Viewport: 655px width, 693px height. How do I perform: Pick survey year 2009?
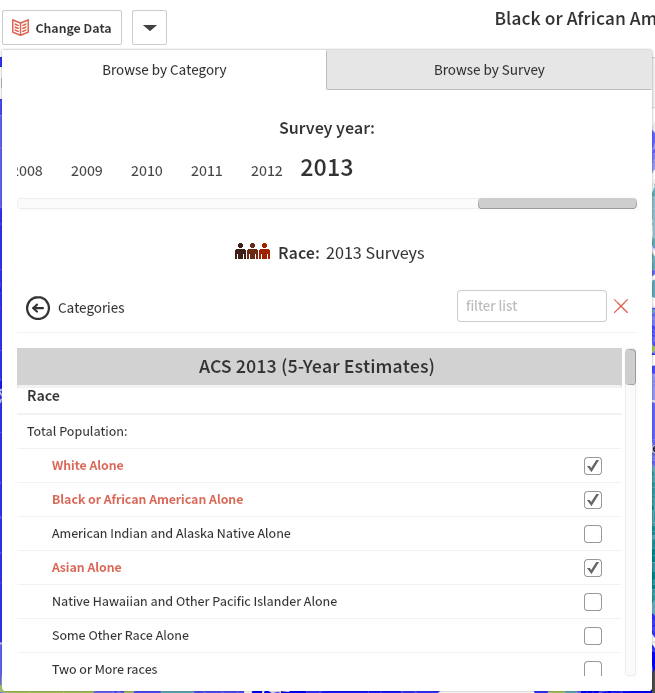click(x=86, y=171)
